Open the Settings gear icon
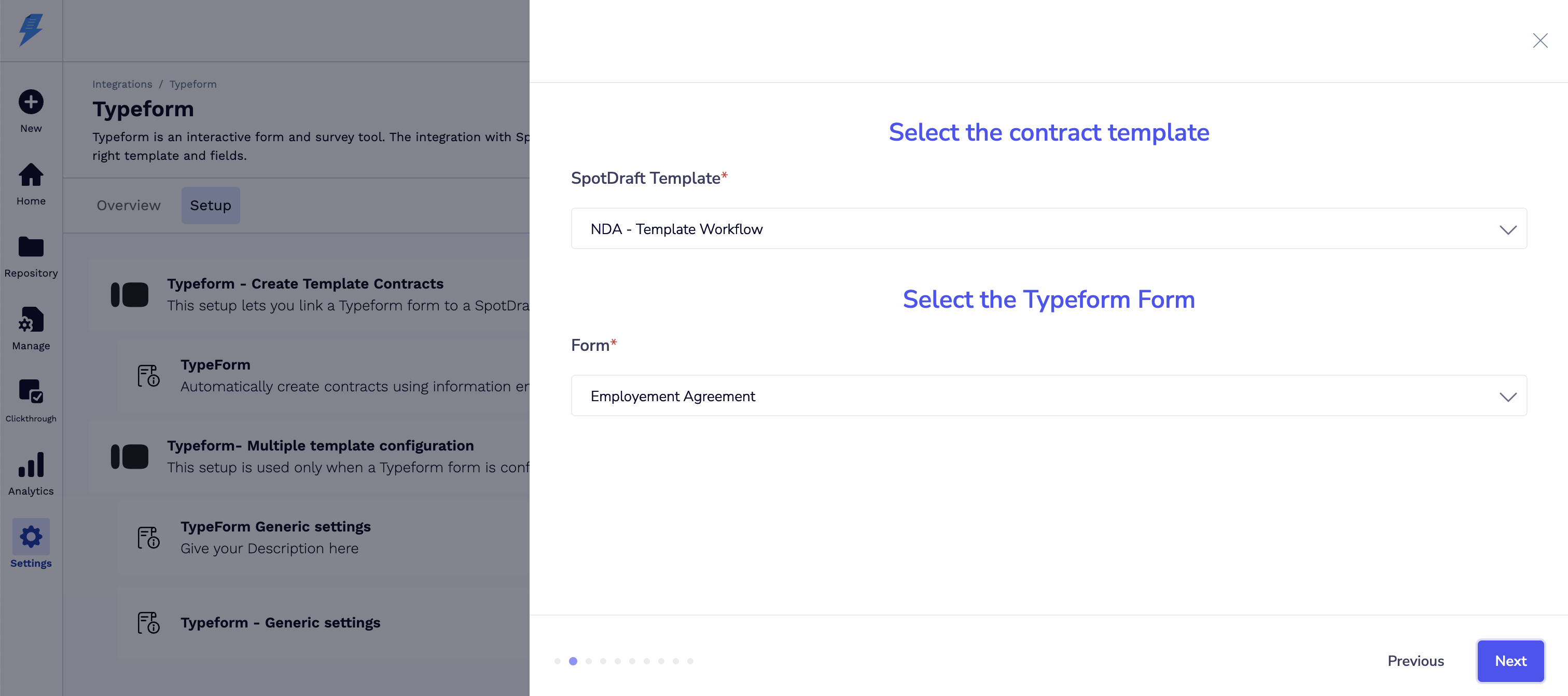1568x696 pixels. click(31, 537)
